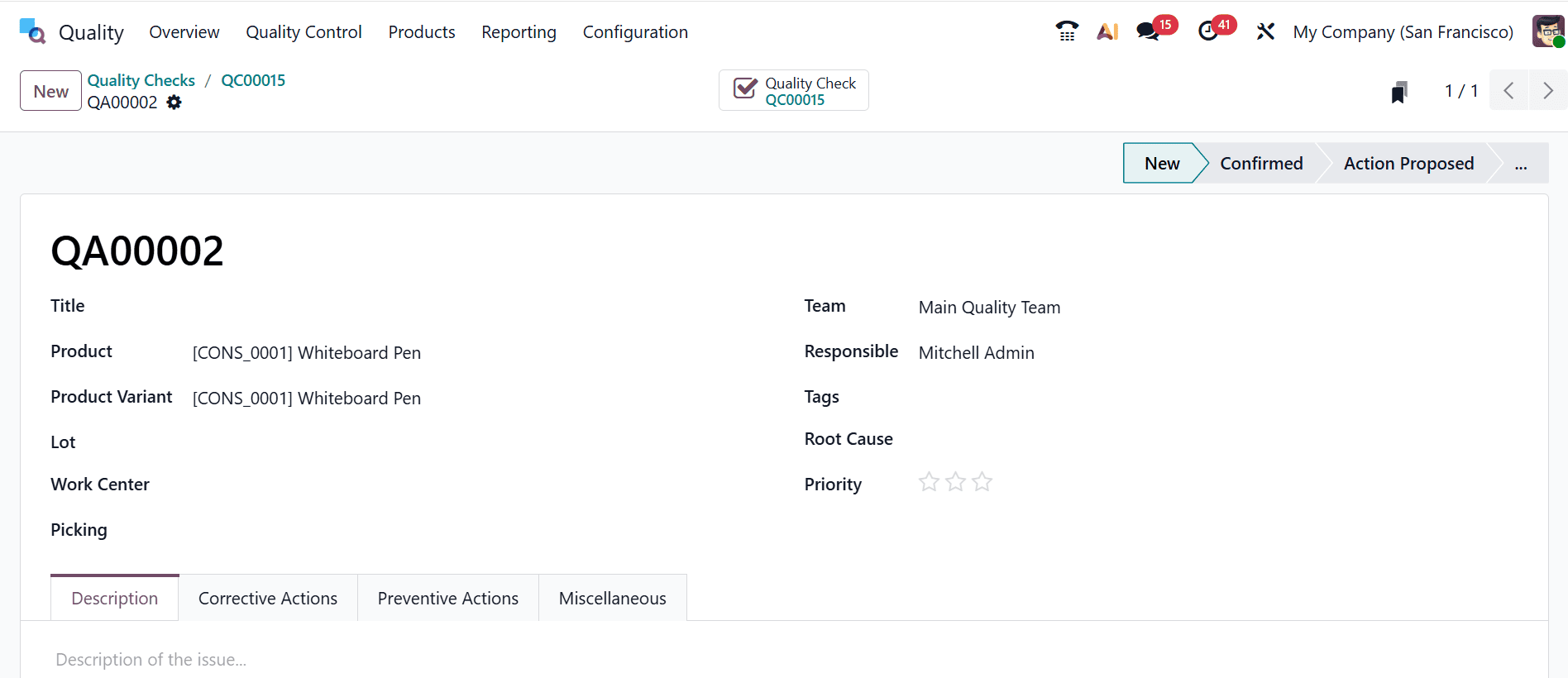Go to next record arrow
Image resolution: width=1568 pixels, height=678 pixels.
click(x=1547, y=90)
